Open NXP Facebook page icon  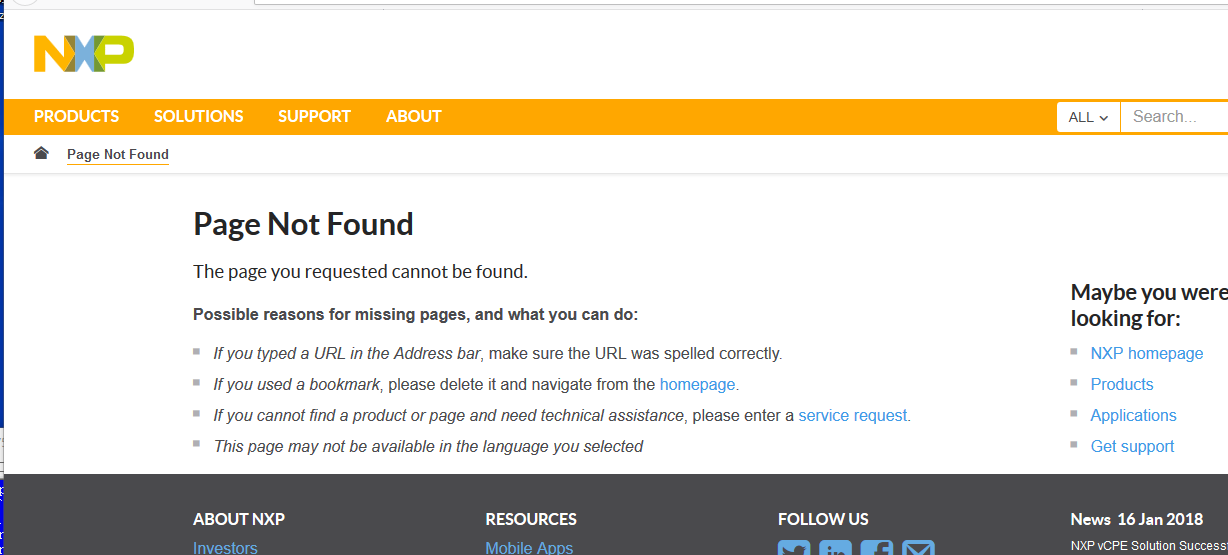pyautogui.click(x=877, y=548)
